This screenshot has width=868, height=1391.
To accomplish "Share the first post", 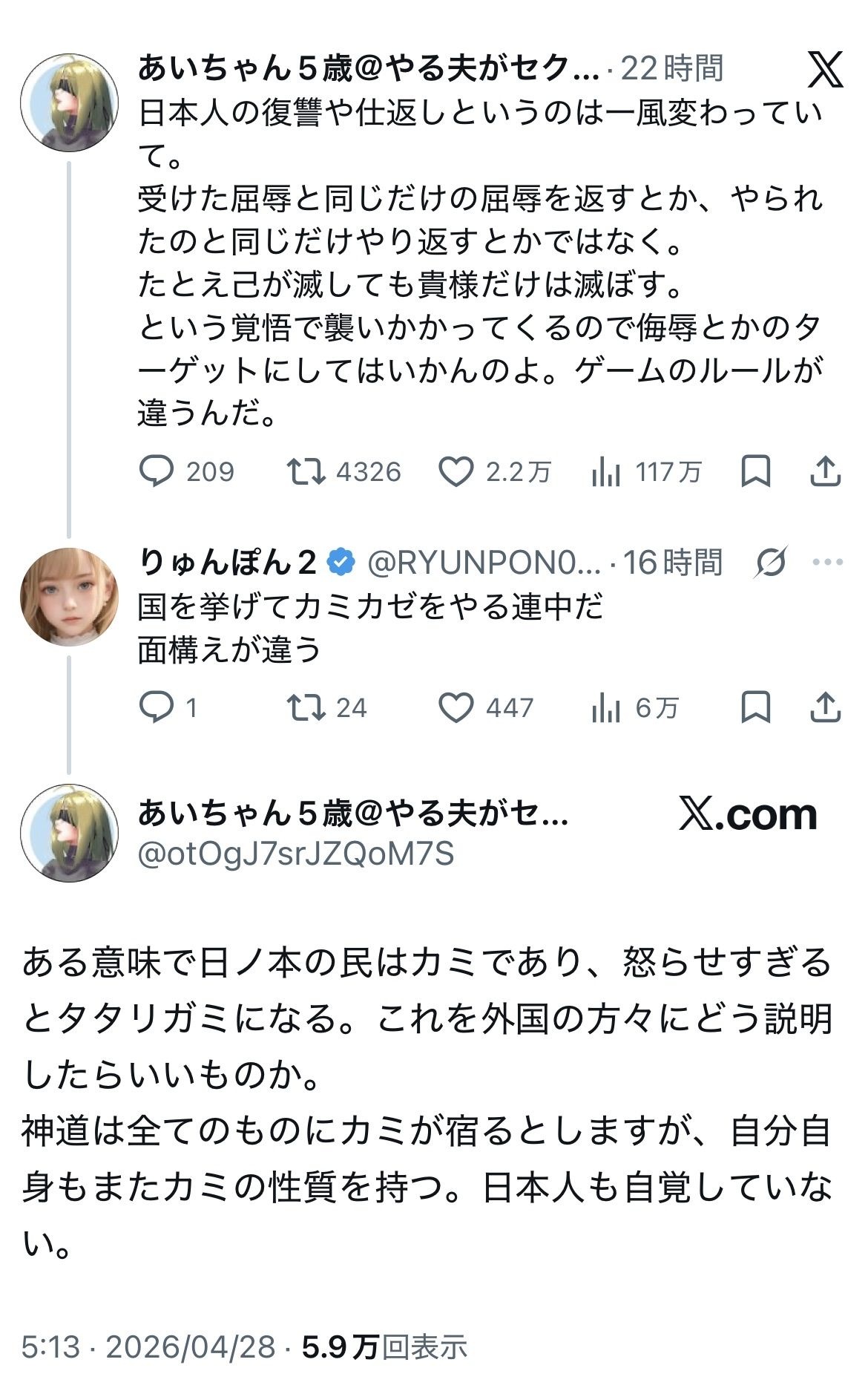I will [824, 471].
